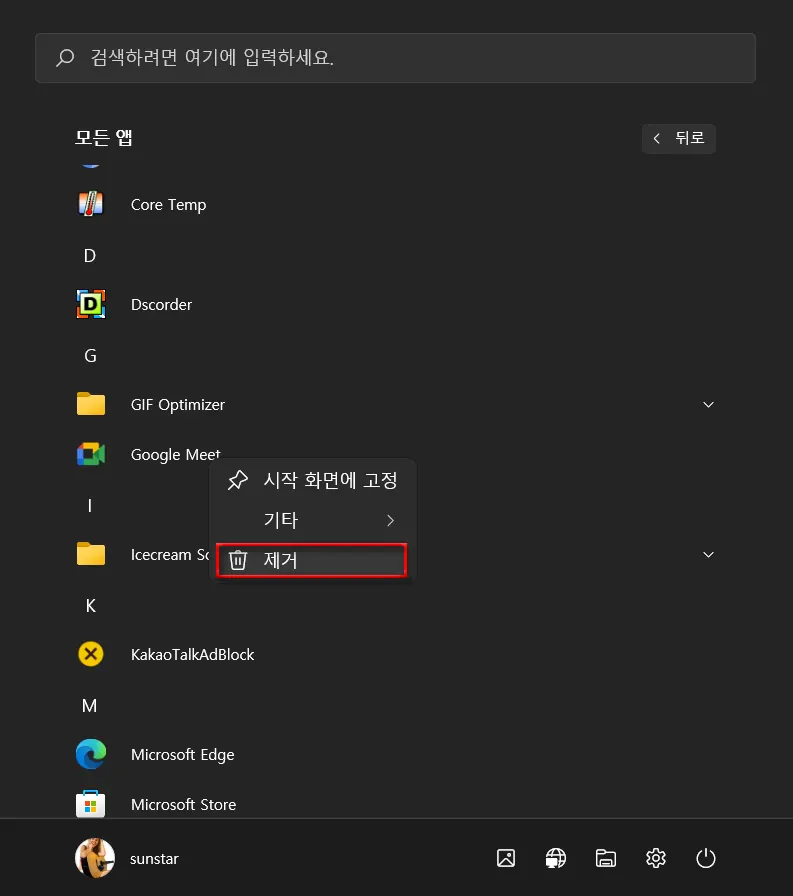Jump to letter K section header

pos(90,605)
